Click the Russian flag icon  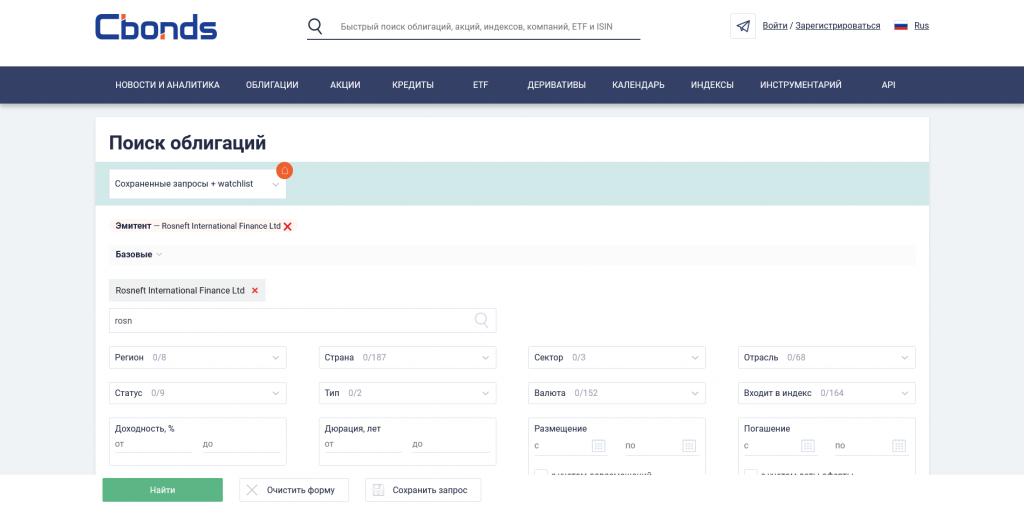[901, 26]
